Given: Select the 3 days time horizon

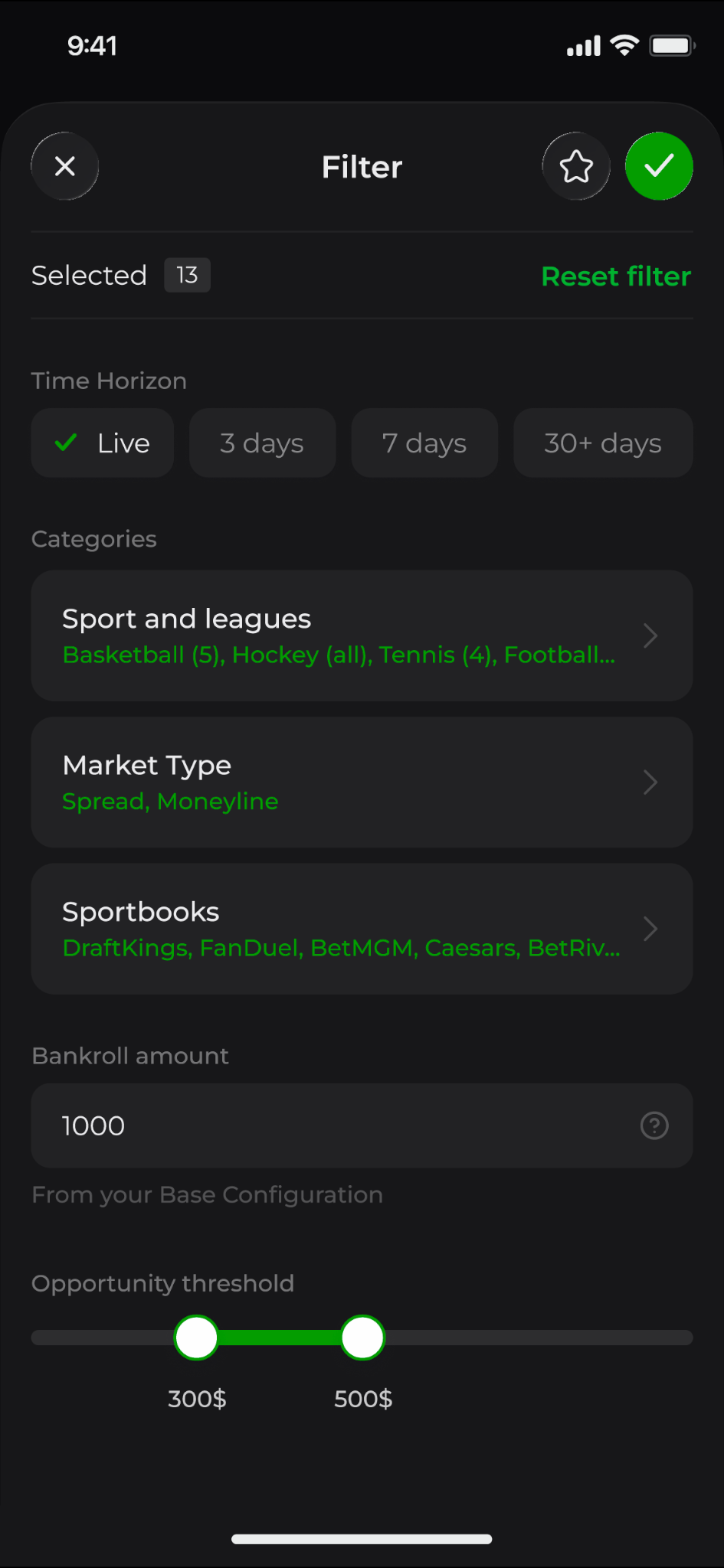Looking at the screenshot, I should click(262, 443).
